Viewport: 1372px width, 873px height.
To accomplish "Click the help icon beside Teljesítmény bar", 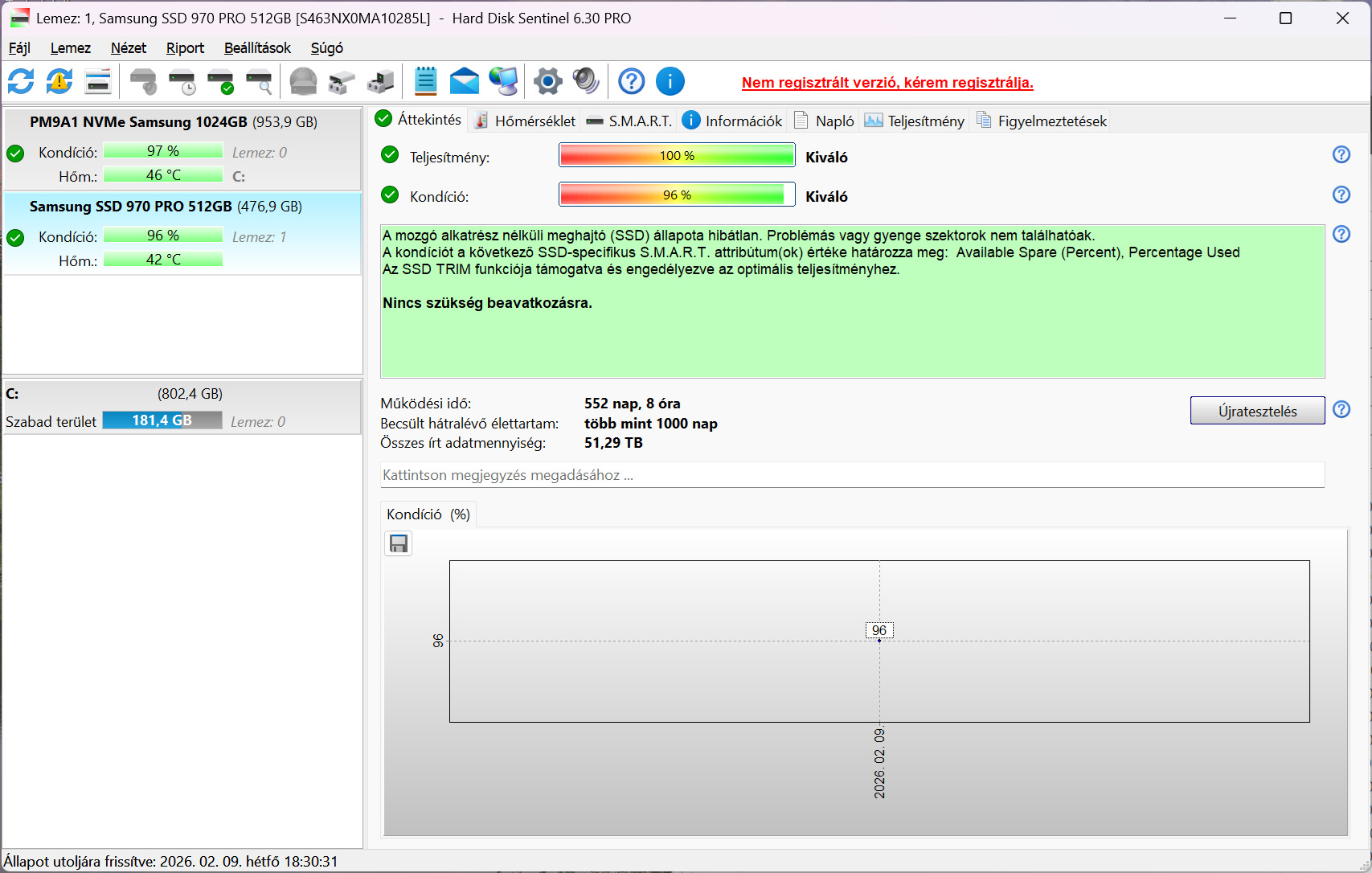I will [x=1341, y=154].
